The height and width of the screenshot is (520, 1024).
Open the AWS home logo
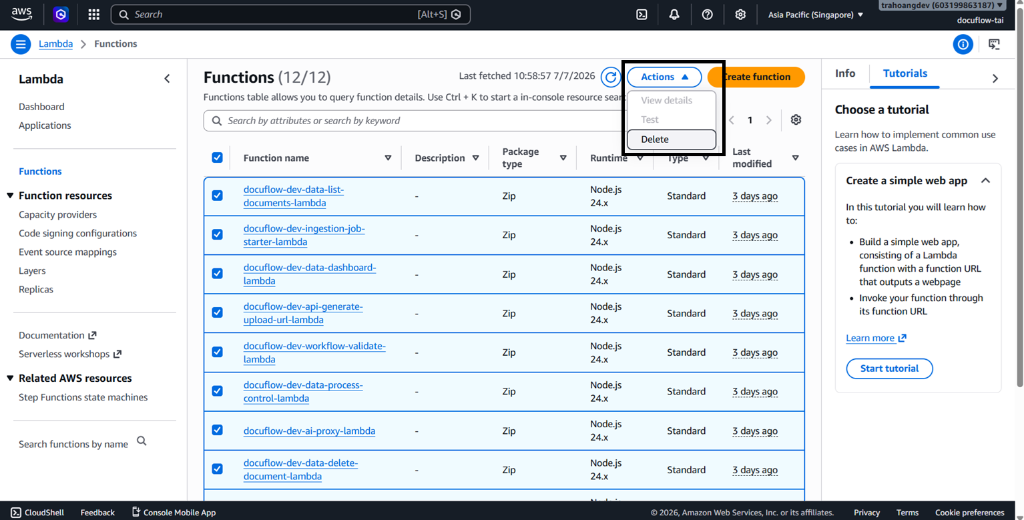(22, 14)
